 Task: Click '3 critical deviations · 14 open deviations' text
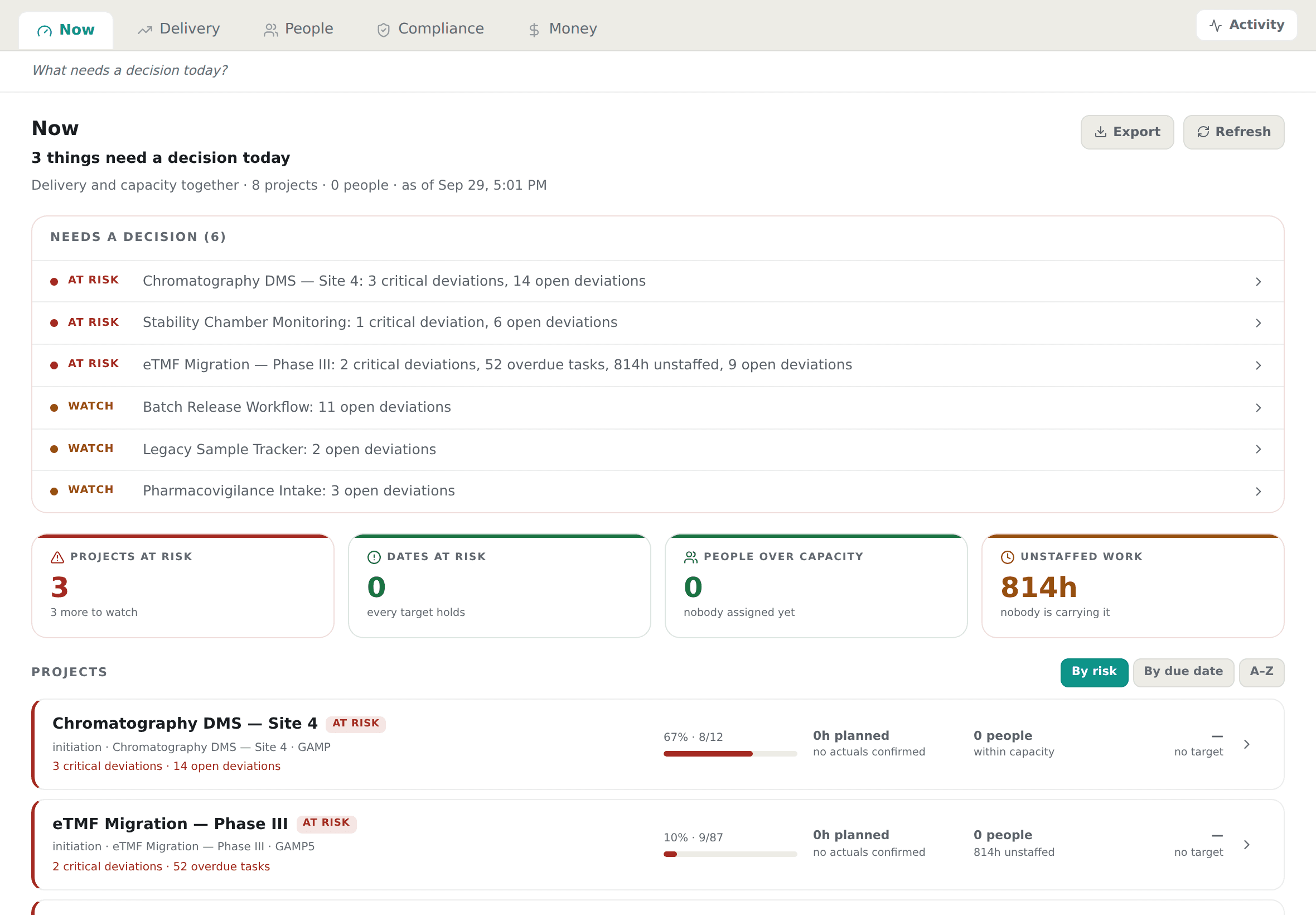(166, 767)
